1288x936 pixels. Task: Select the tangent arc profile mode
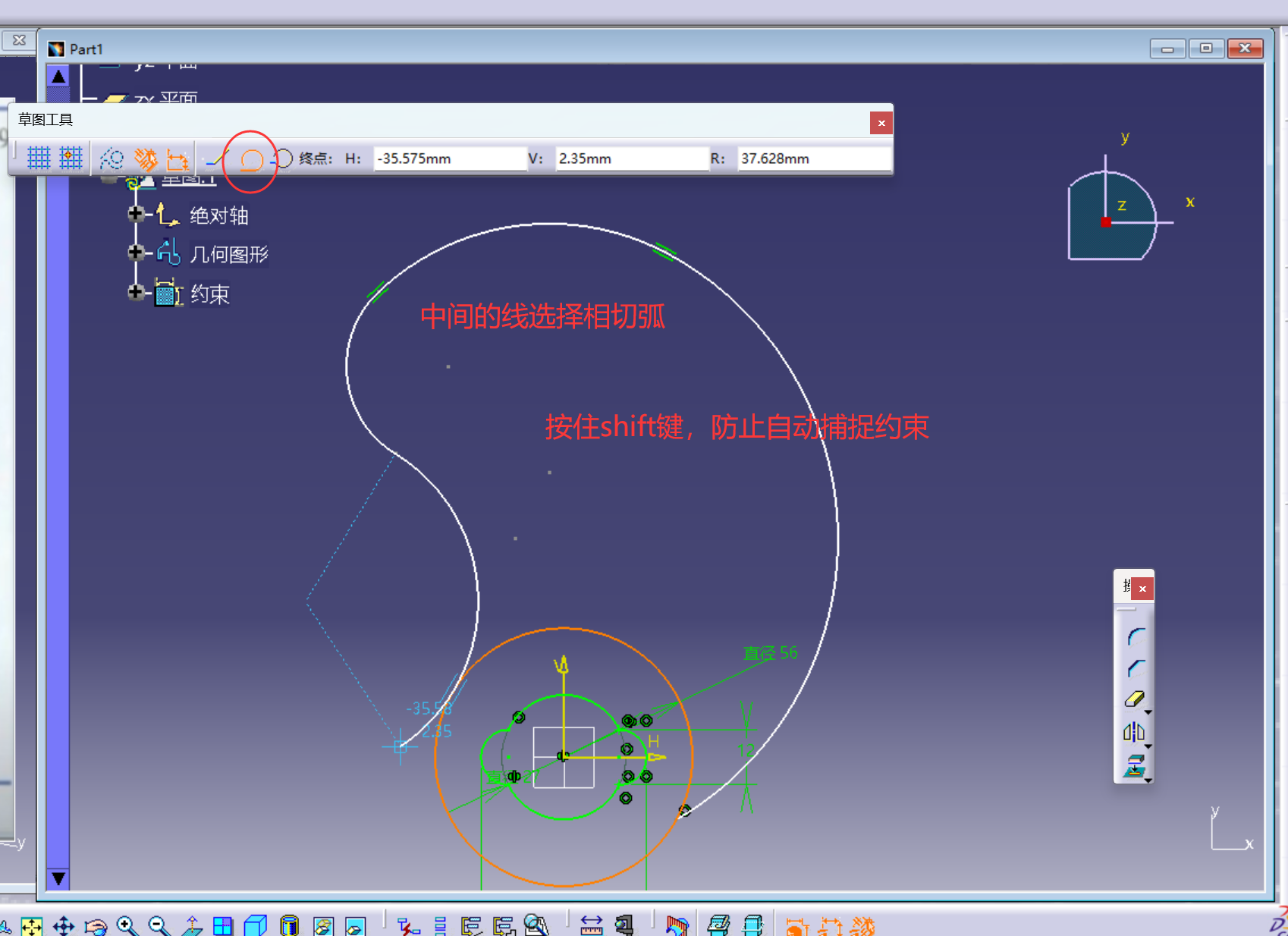(x=251, y=159)
